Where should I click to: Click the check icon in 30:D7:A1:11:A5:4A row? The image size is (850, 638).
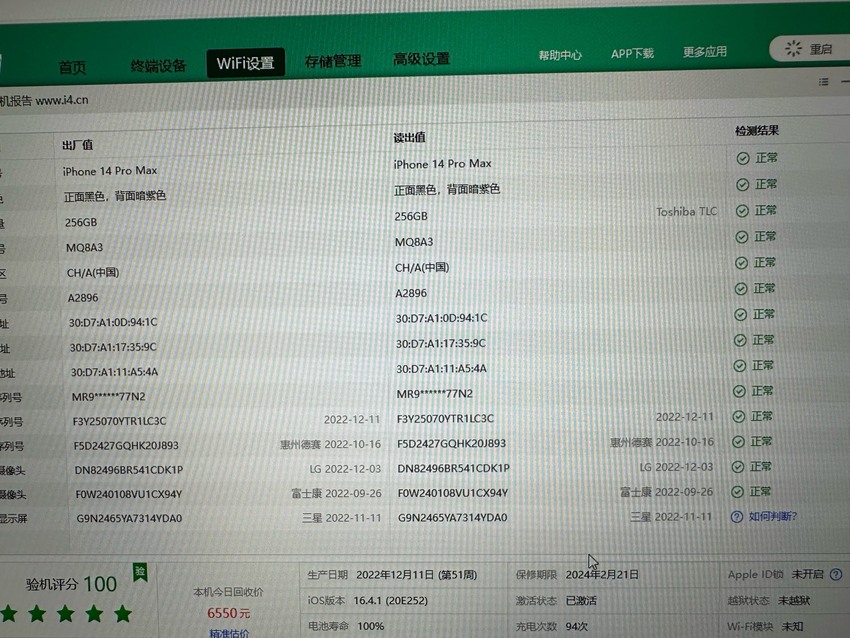pyautogui.click(x=739, y=366)
